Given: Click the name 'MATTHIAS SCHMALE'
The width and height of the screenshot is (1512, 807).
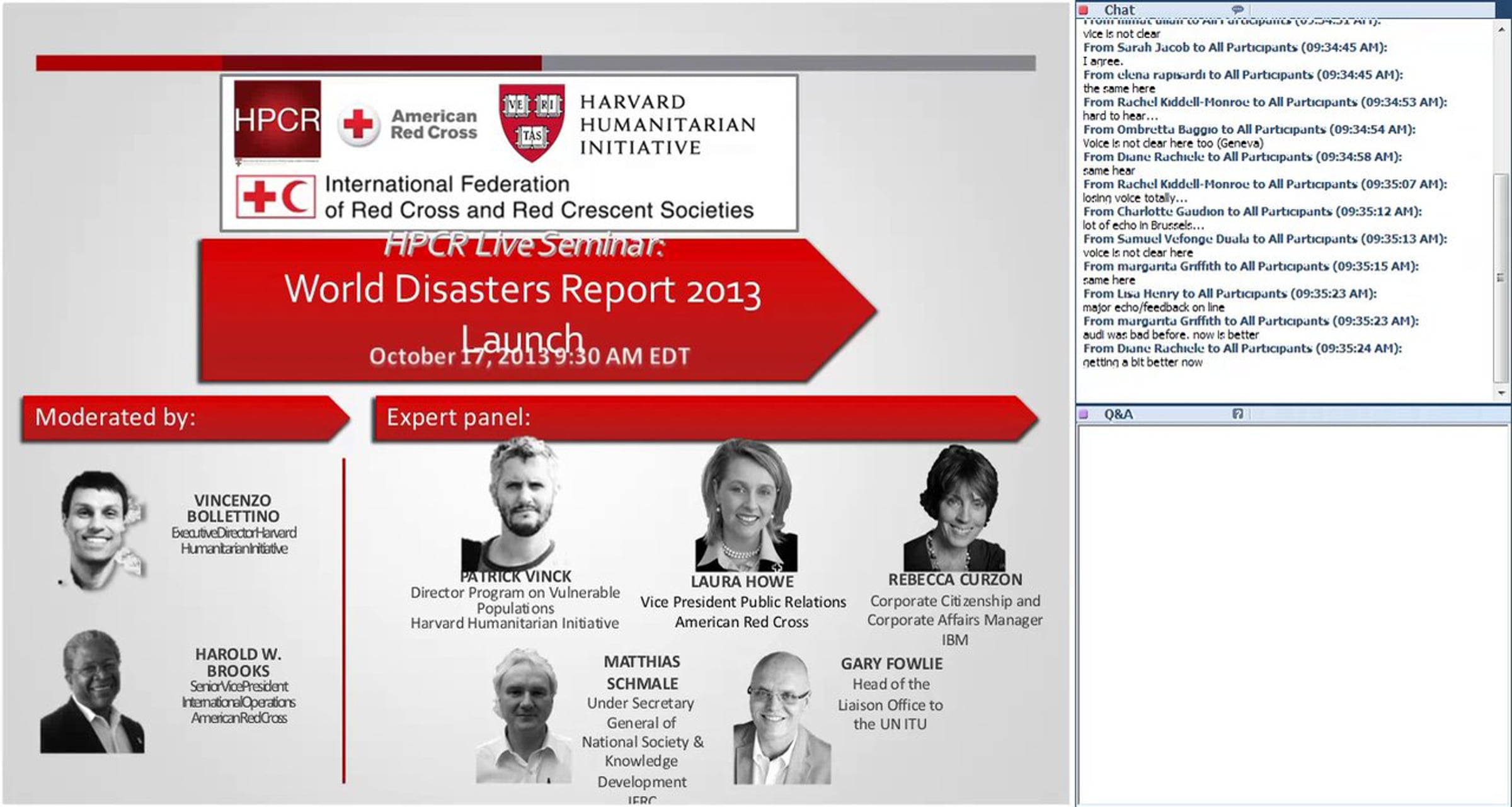Looking at the screenshot, I should click(x=642, y=673).
